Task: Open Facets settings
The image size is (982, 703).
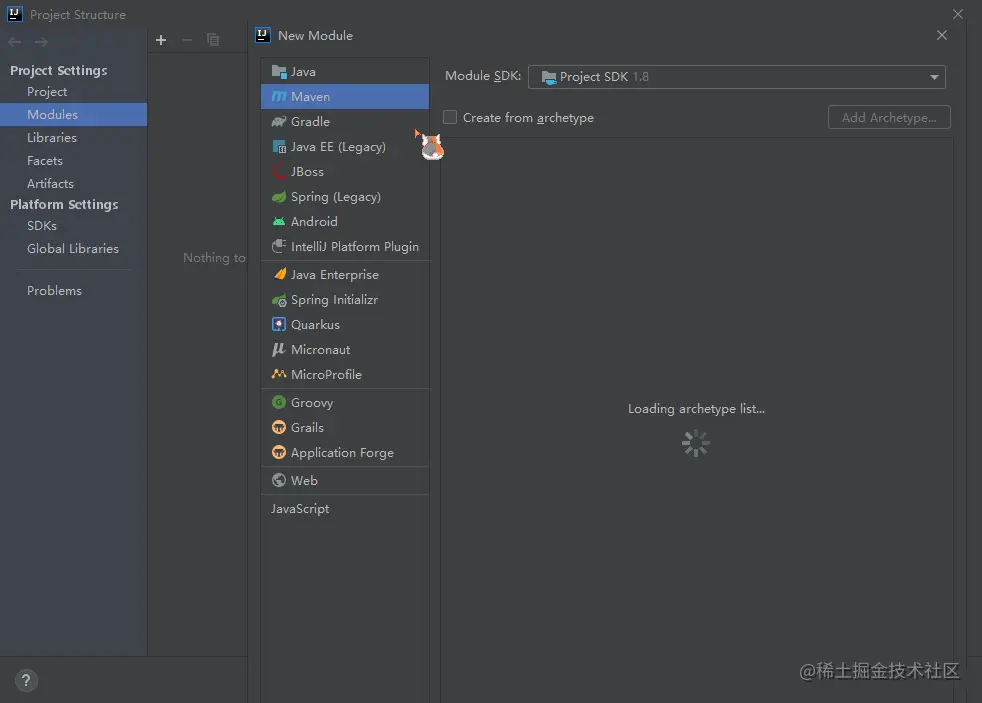Action: pyautogui.click(x=45, y=161)
